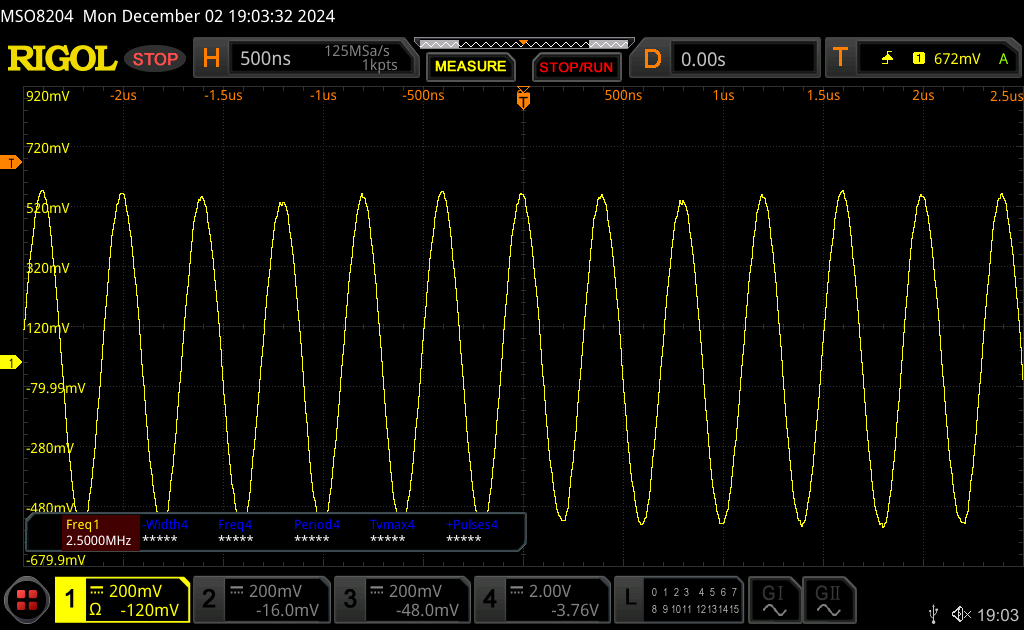Open the L logic analyzer channels panel
This screenshot has width=1024, height=630.
[x=679, y=600]
